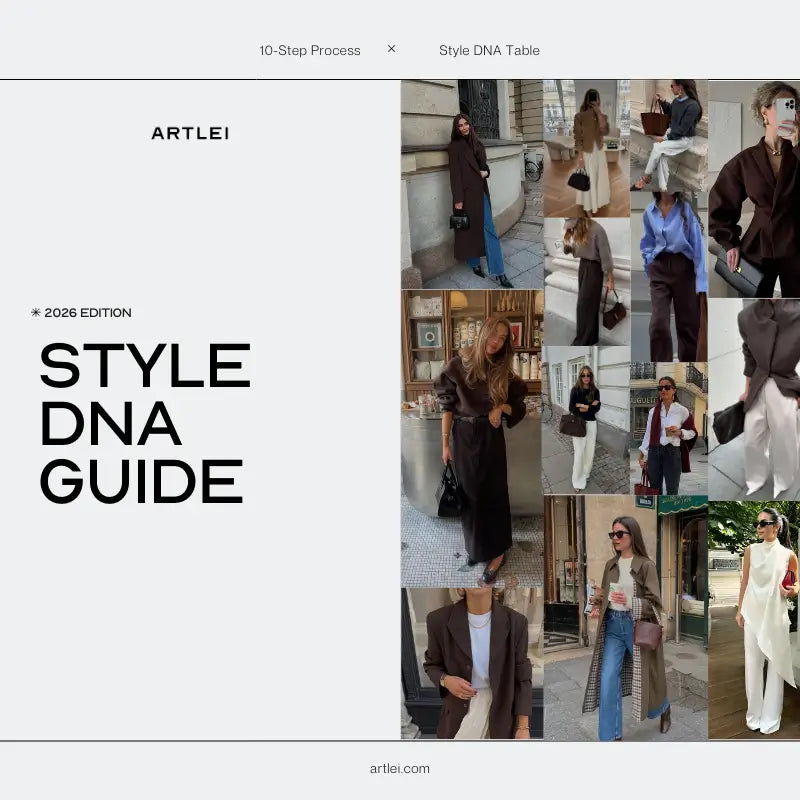Viewport: 800px width, 800px height.
Task: Click the ARTLEI logo
Action: (x=190, y=133)
